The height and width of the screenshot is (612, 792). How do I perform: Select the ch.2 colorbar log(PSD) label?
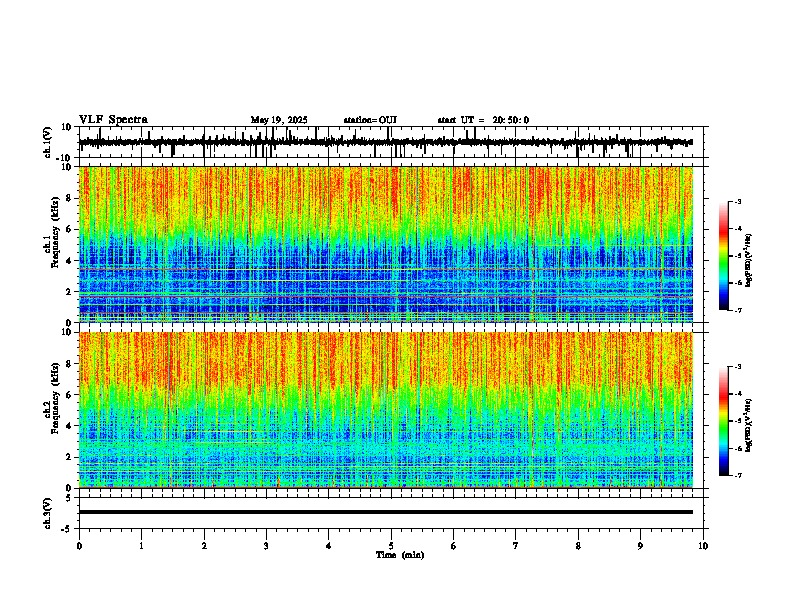click(x=748, y=425)
